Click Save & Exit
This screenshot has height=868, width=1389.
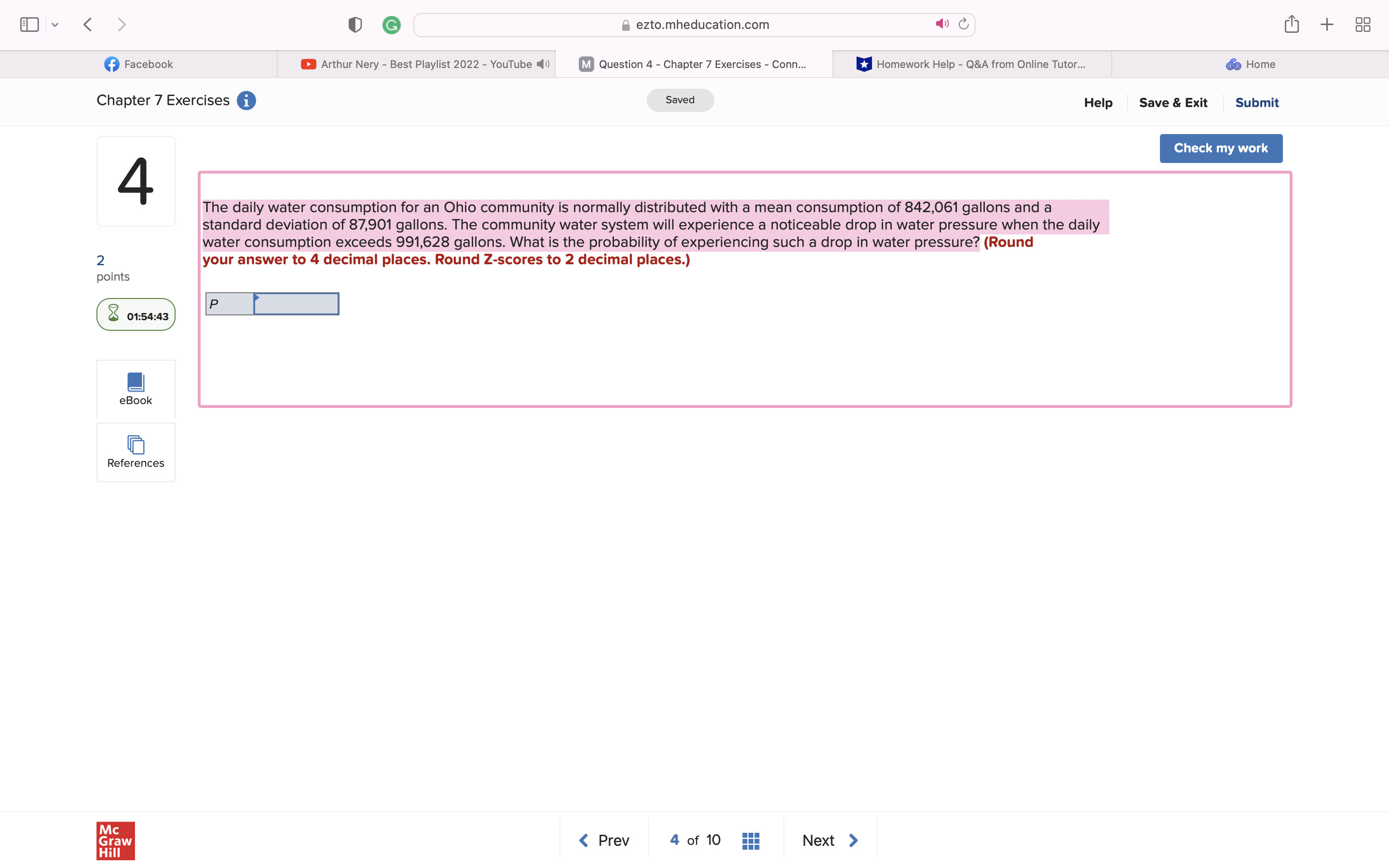1172,102
